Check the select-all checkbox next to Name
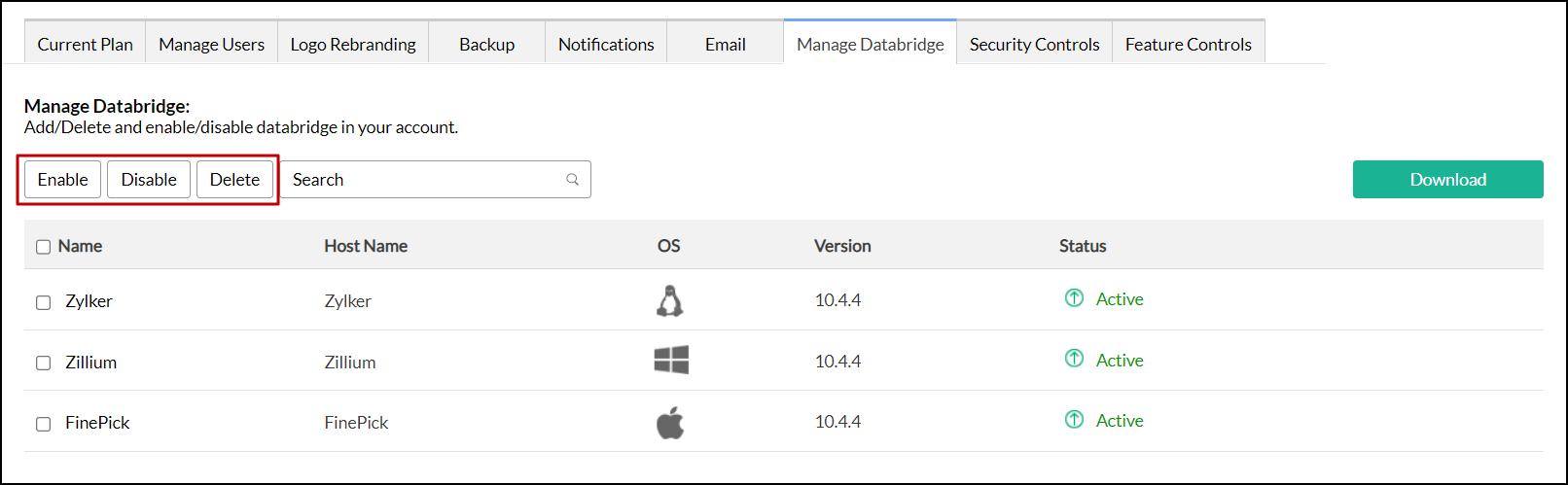This screenshot has width=1568, height=485. pyautogui.click(x=43, y=247)
